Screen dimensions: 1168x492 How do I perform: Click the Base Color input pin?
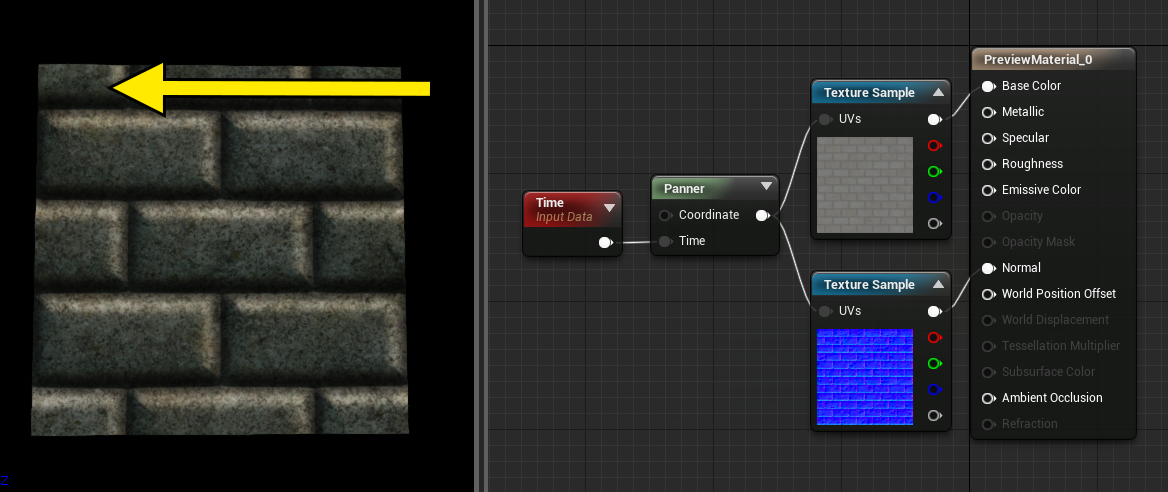(x=988, y=86)
